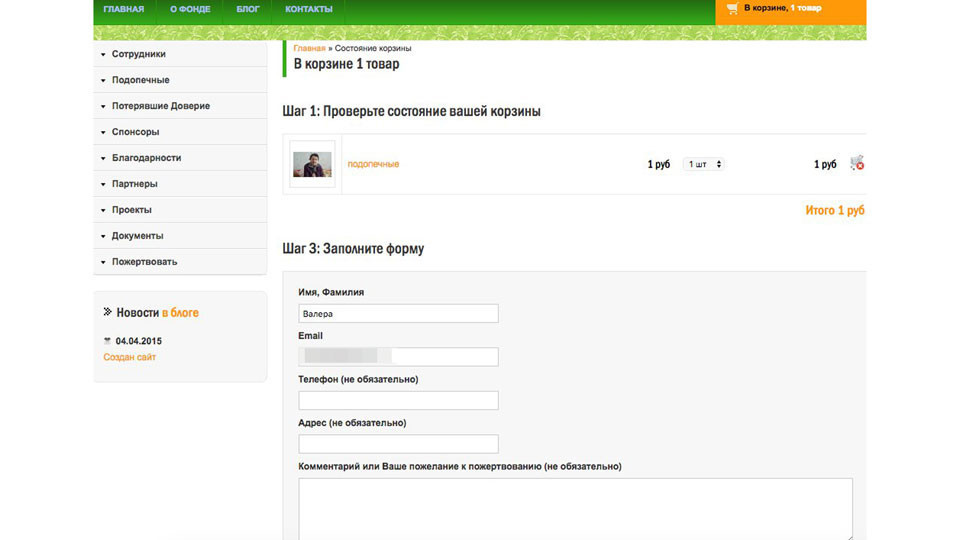The width and height of the screenshot is (960, 540).
Task: Click into the Комментарий text area
Action: [x=576, y=509]
